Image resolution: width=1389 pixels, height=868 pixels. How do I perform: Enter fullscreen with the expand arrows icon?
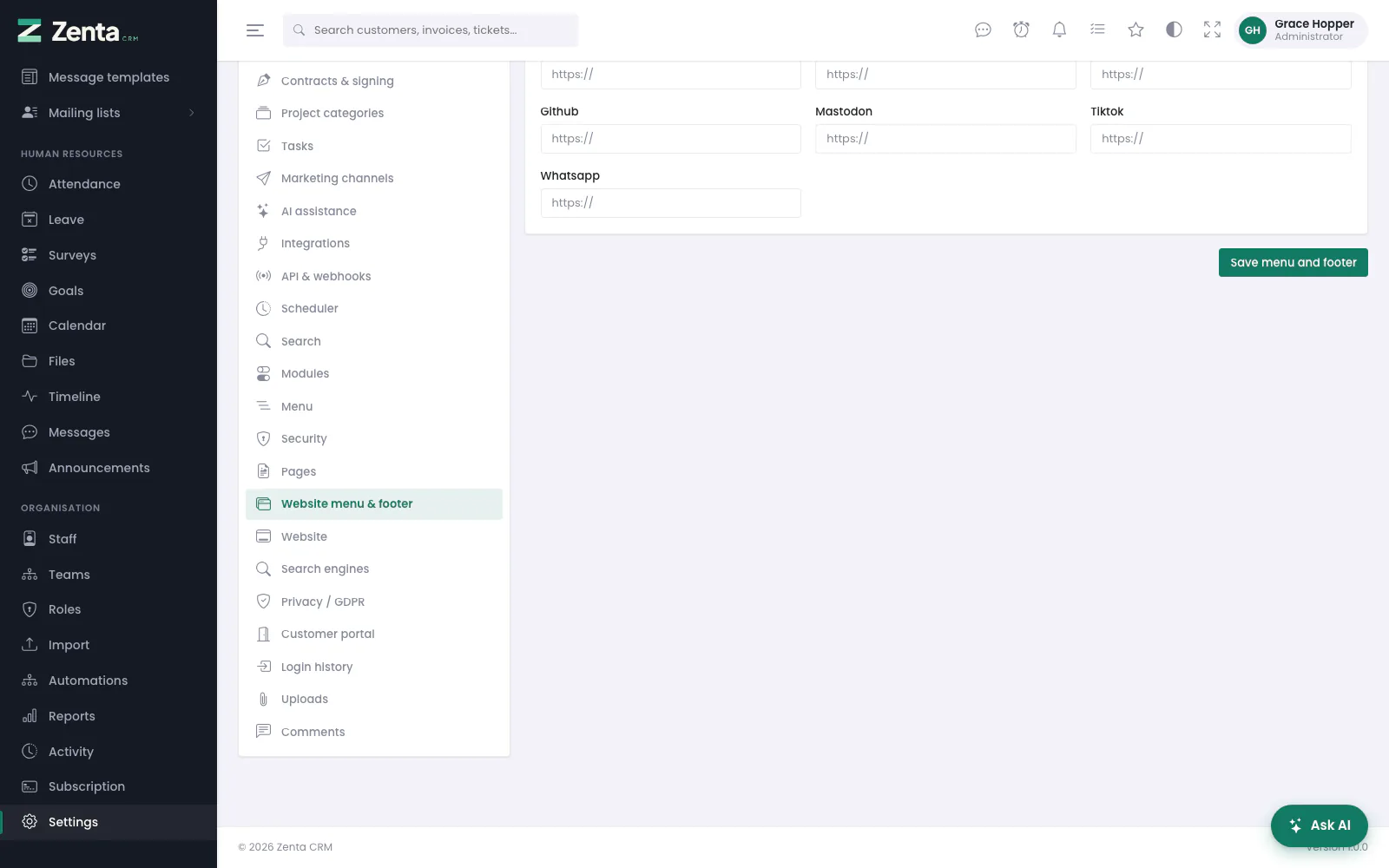point(1212,30)
